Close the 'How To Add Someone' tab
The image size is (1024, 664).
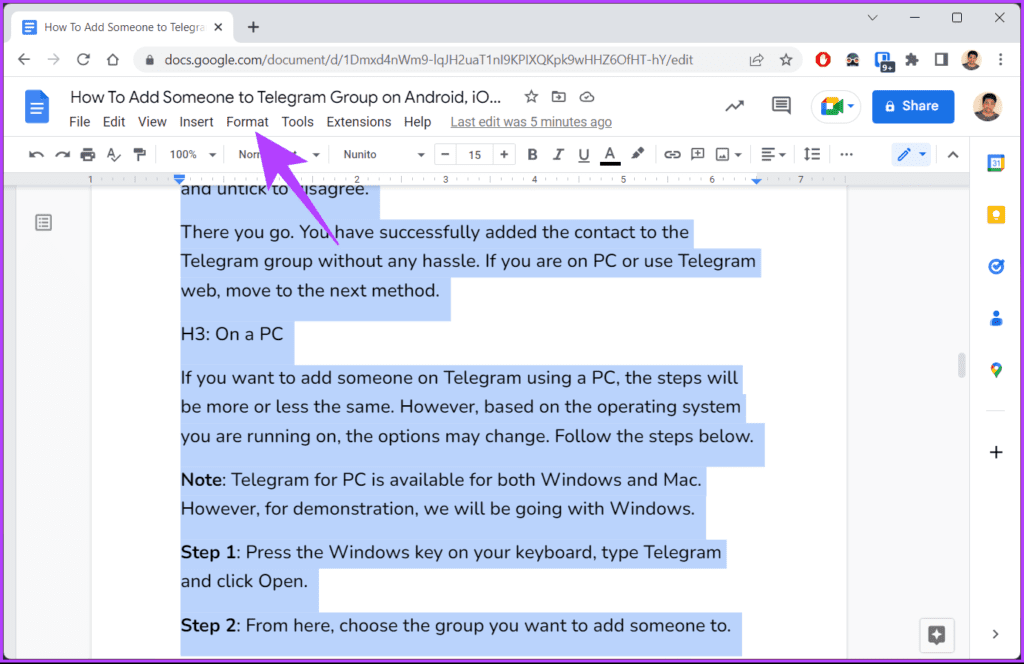point(218,27)
